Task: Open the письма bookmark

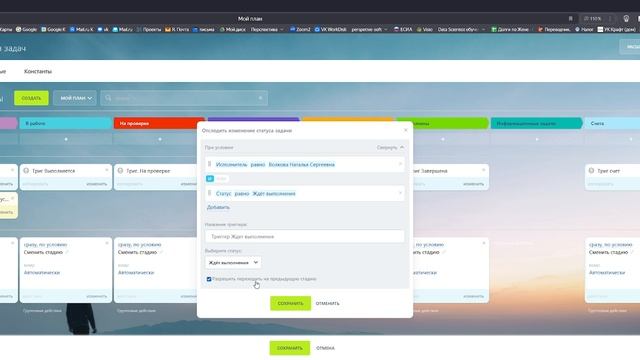Action: (203, 29)
